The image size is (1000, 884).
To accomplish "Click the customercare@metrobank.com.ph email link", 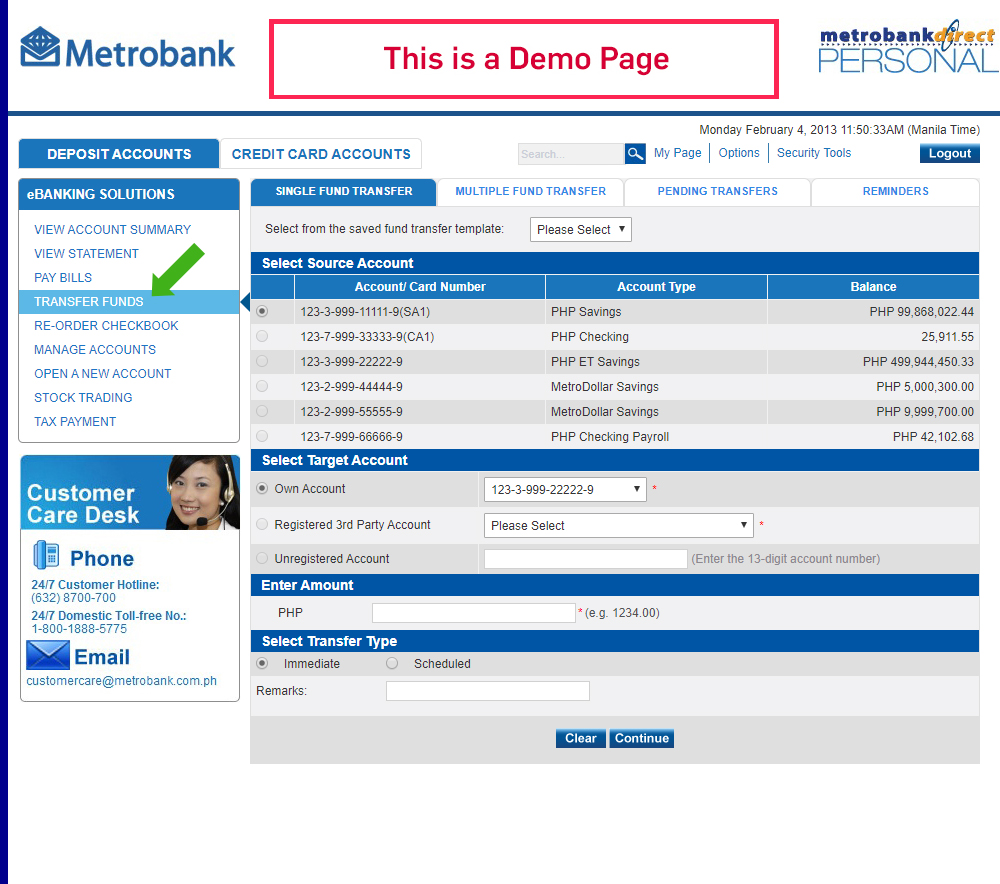I will pos(121,681).
